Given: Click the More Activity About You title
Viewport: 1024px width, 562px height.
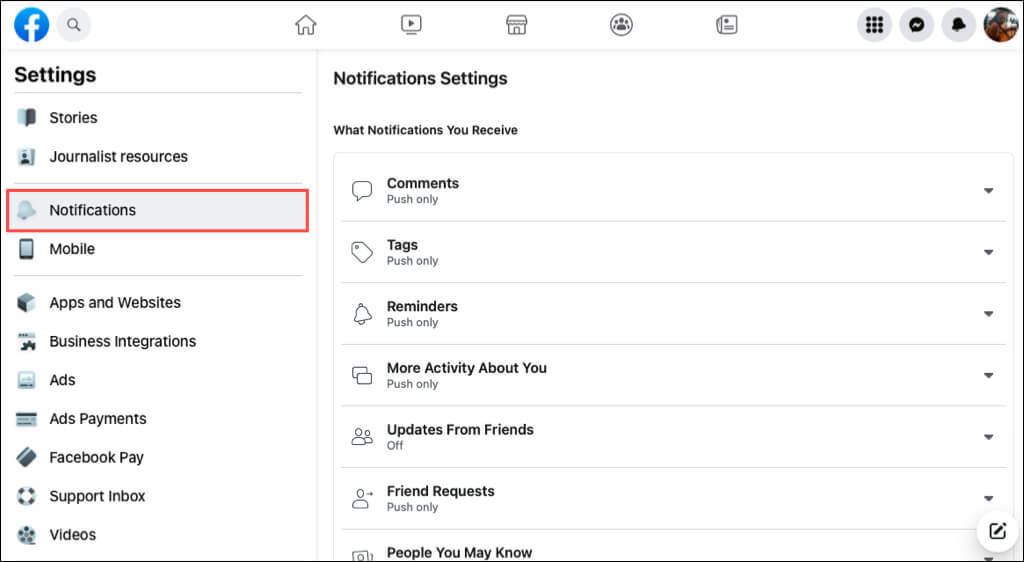Looking at the screenshot, I should 466,368.
